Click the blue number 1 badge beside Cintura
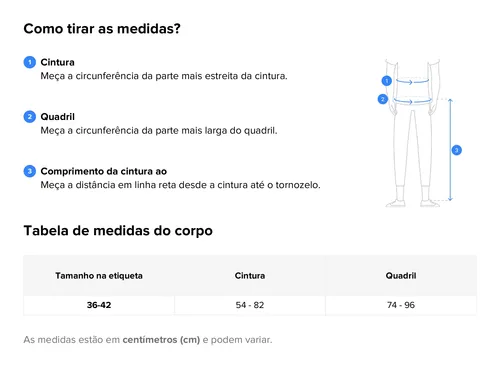Image resolution: width=500 pixels, height=368 pixels. [30, 62]
